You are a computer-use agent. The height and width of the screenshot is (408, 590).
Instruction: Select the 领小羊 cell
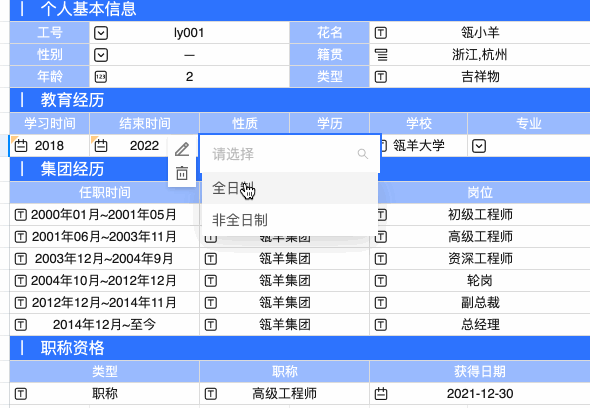point(480,33)
